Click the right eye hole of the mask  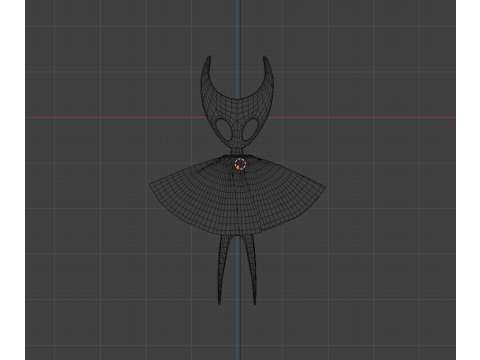coord(250,129)
